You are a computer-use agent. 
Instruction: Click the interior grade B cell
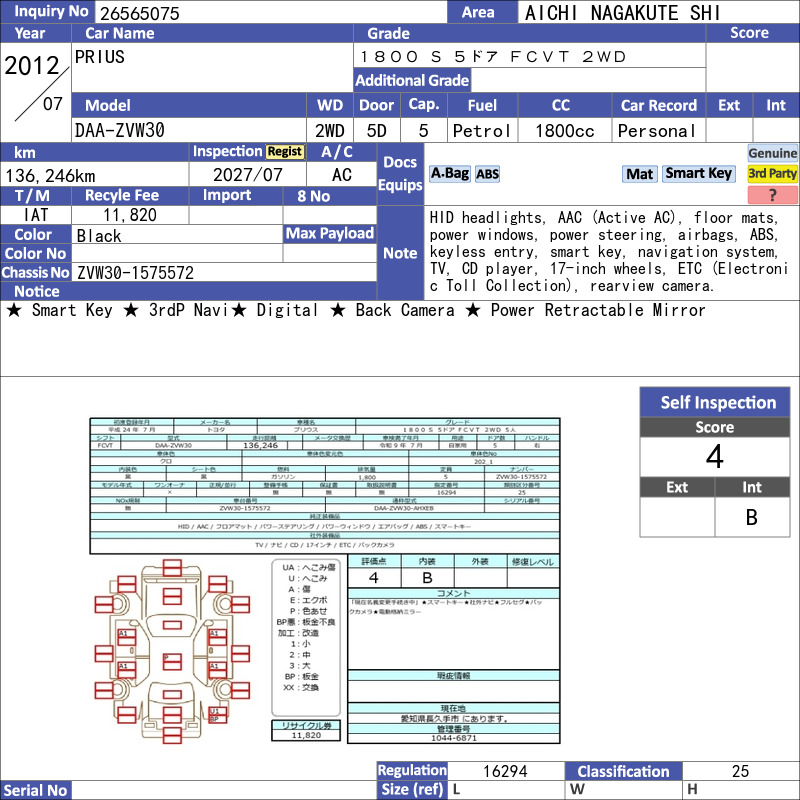(x=752, y=517)
